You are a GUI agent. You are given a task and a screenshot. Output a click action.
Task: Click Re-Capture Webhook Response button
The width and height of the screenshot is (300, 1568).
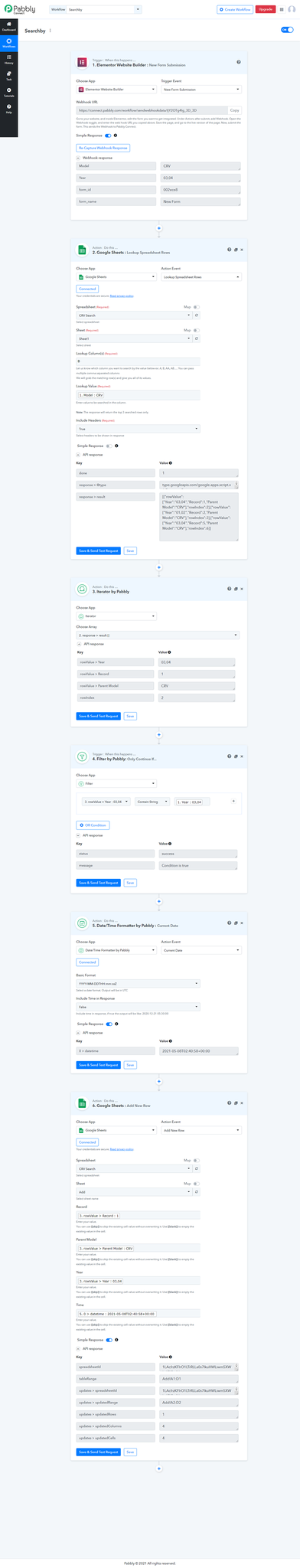click(103, 147)
